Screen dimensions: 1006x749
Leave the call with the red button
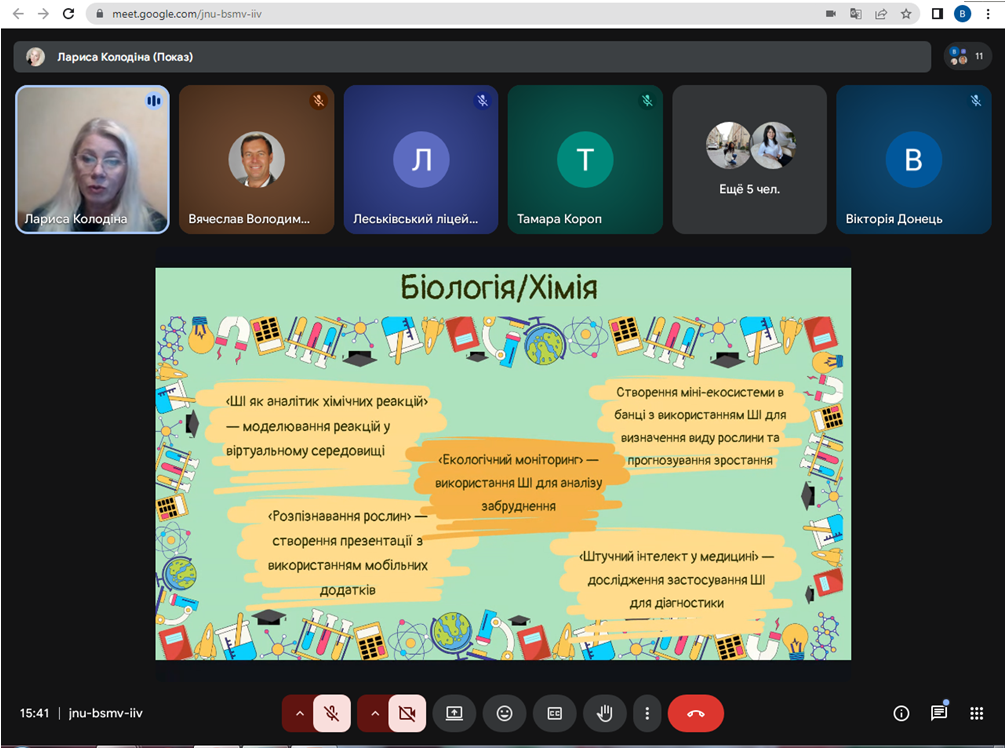(x=696, y=713)
